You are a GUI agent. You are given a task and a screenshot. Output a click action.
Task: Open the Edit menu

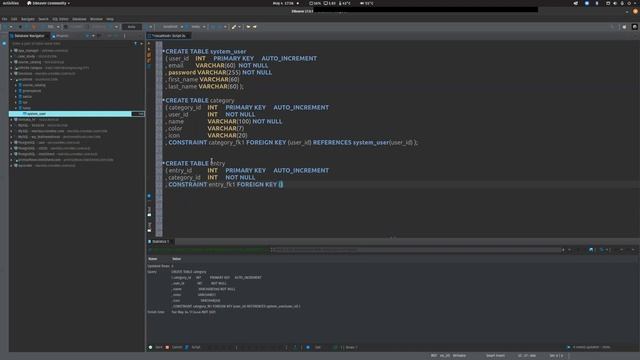tap(14, 19)
